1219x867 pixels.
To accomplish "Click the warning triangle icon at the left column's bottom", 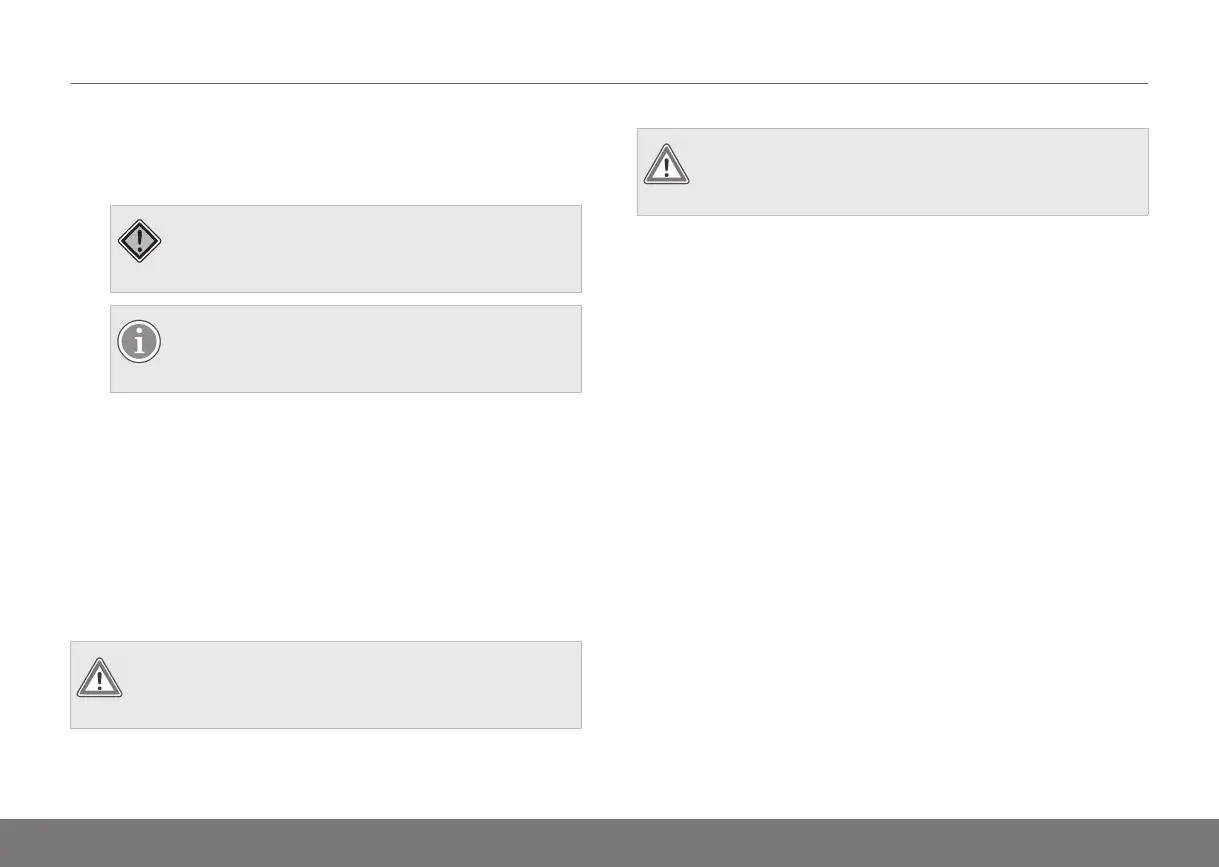I will point(99,677).
